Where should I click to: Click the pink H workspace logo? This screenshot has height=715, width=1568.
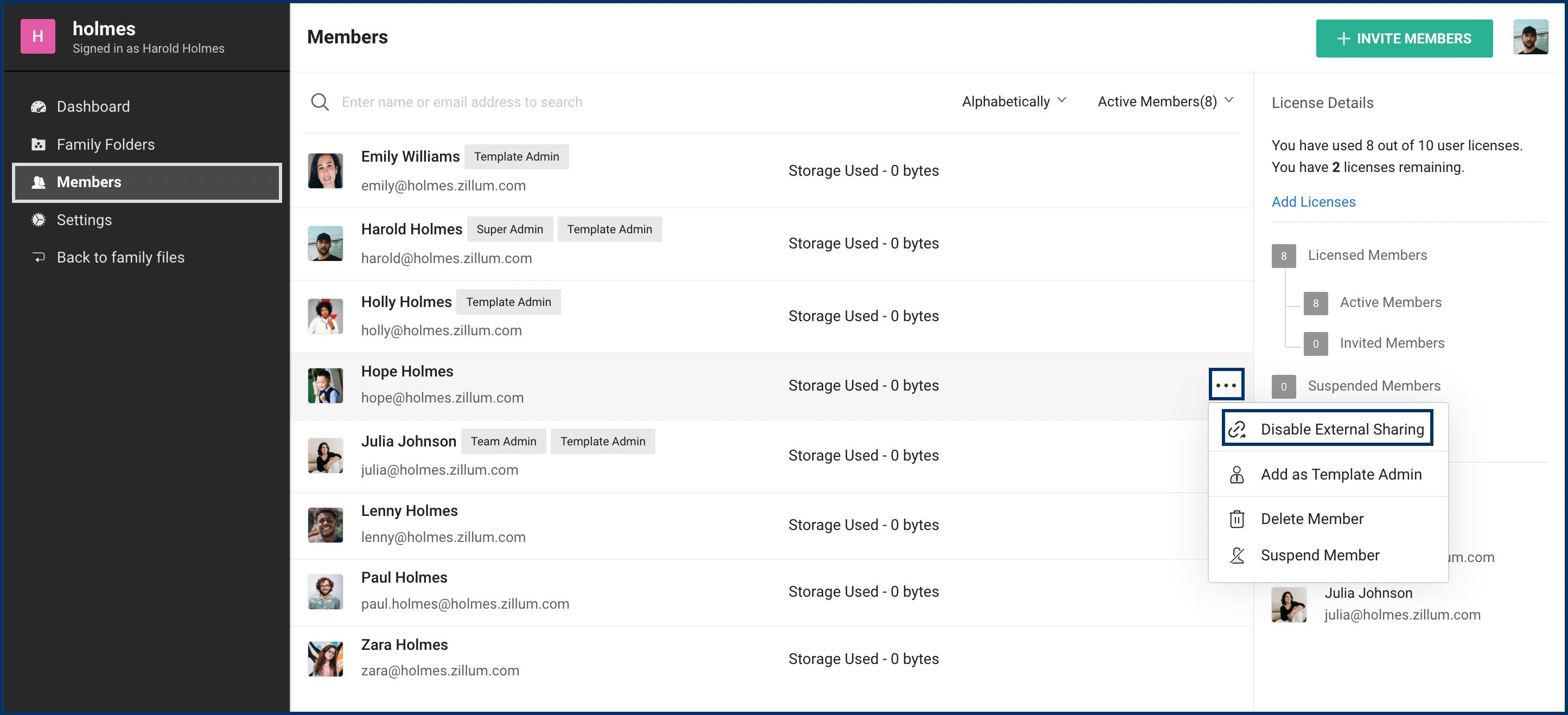[x=38, y=36]
